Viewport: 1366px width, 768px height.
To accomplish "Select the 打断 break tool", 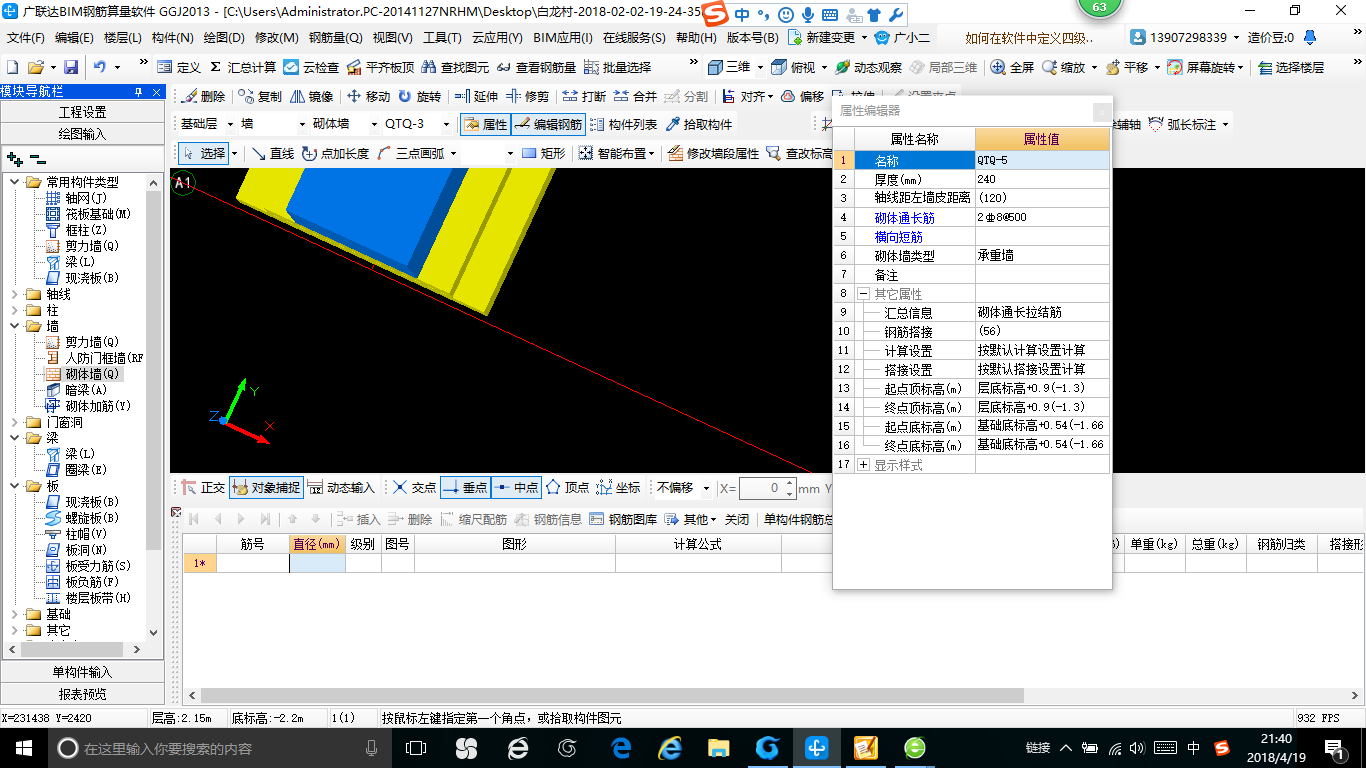I will [584, 96].
